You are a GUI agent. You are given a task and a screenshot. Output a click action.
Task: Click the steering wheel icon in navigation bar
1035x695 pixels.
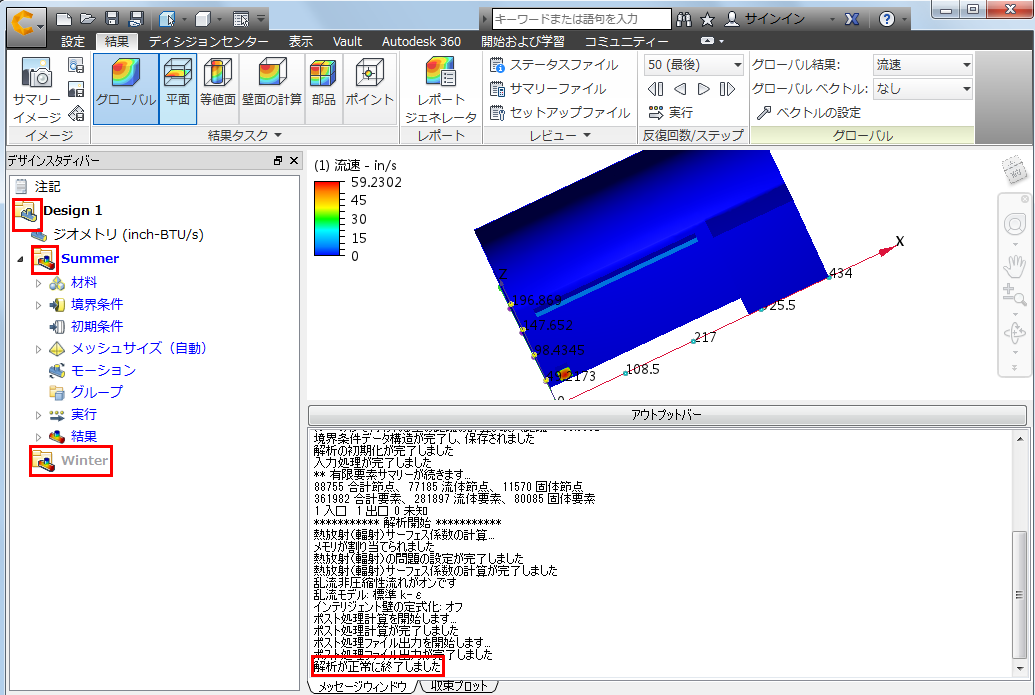1015,224
